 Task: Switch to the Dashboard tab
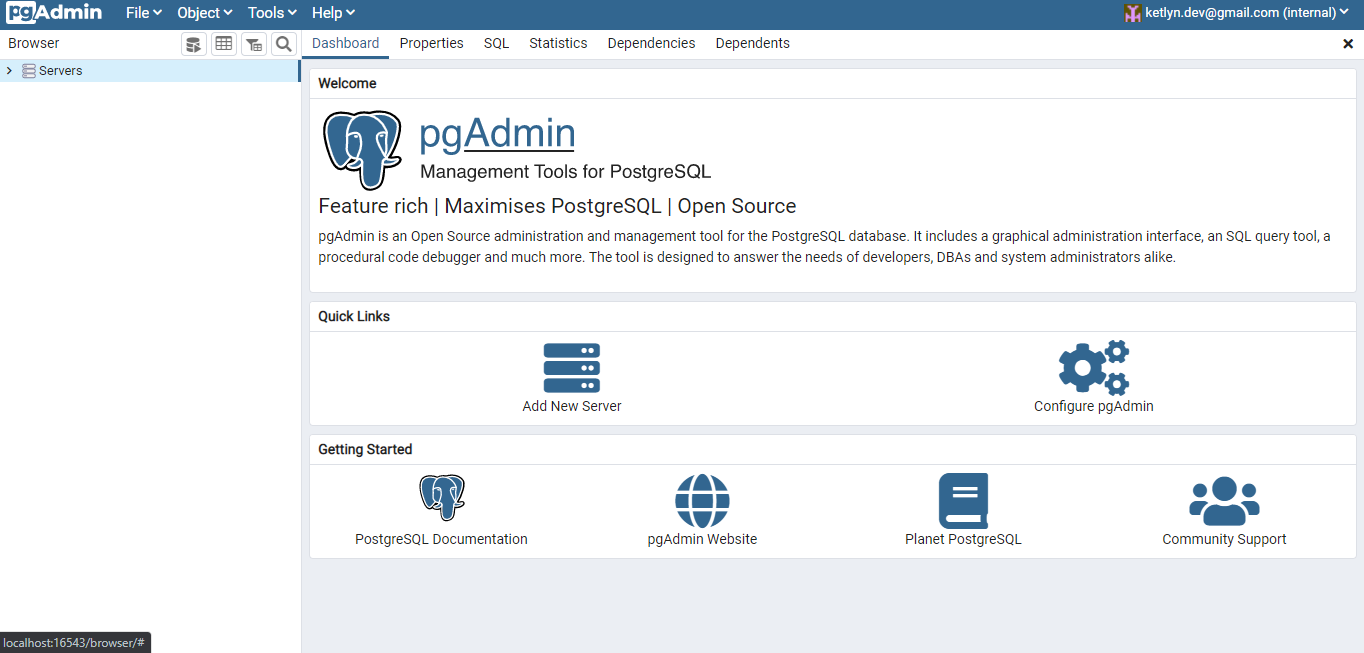click(x=345, y=43)
